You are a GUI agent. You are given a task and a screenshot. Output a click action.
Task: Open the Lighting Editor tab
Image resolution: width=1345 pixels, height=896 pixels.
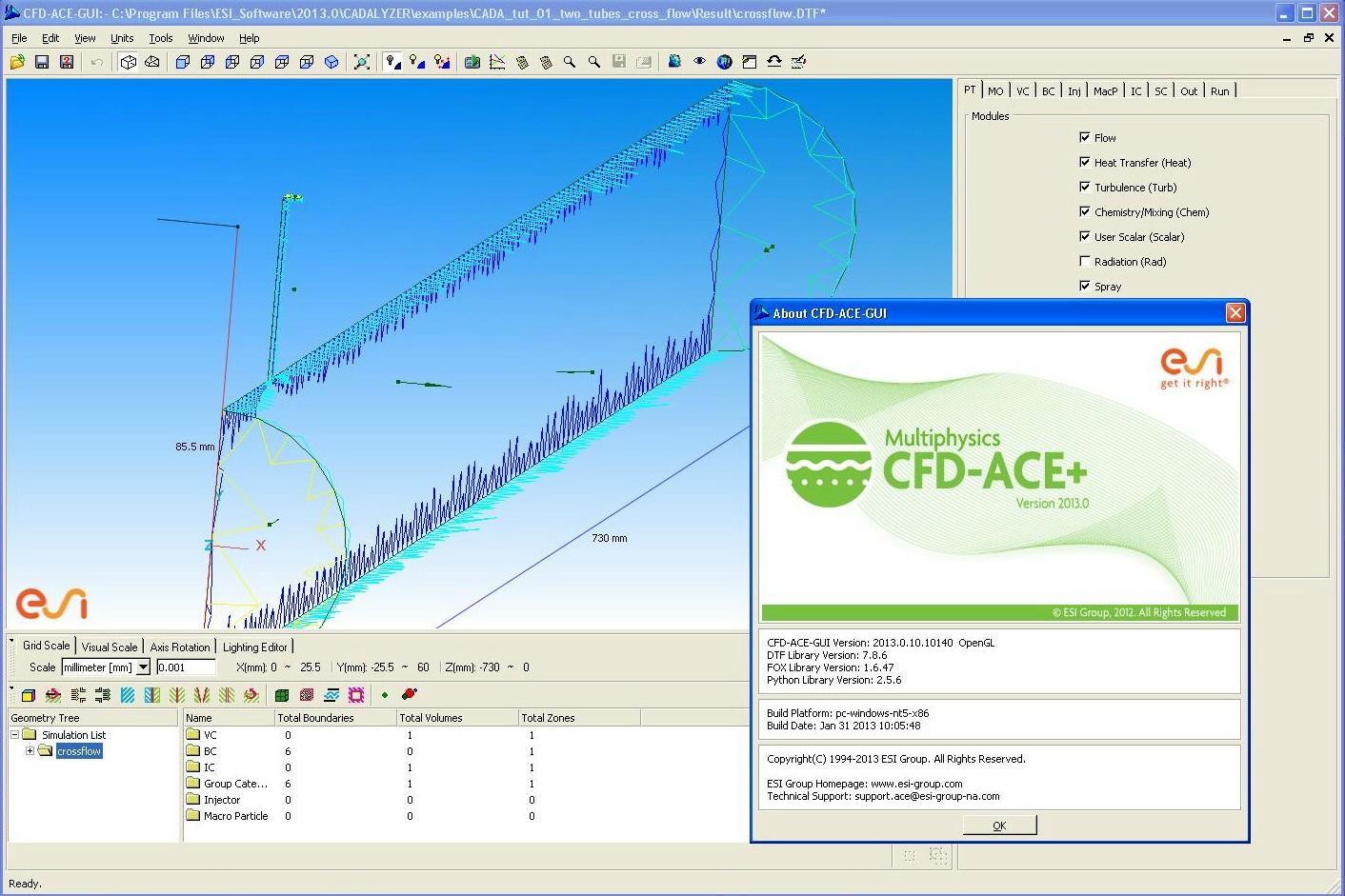(x=254, y=647)
